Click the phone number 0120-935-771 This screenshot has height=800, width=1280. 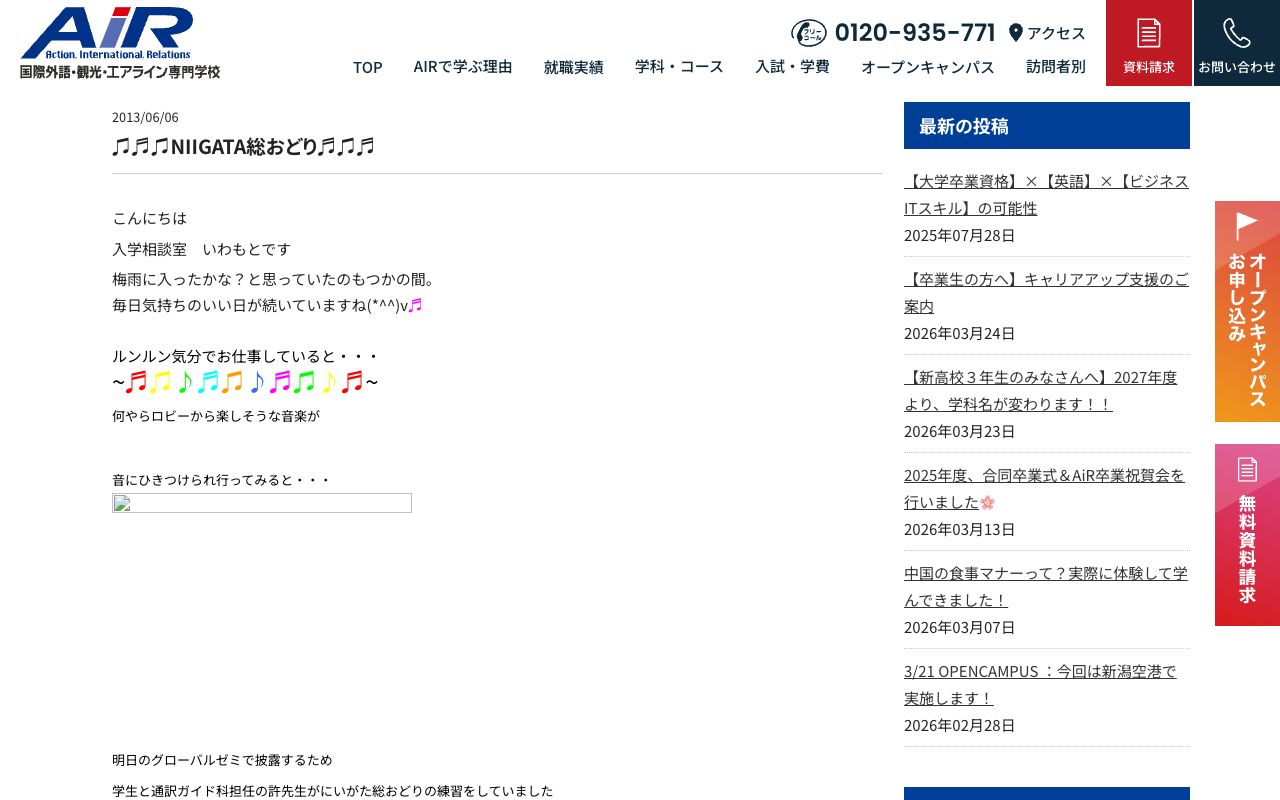pos(914,32)
